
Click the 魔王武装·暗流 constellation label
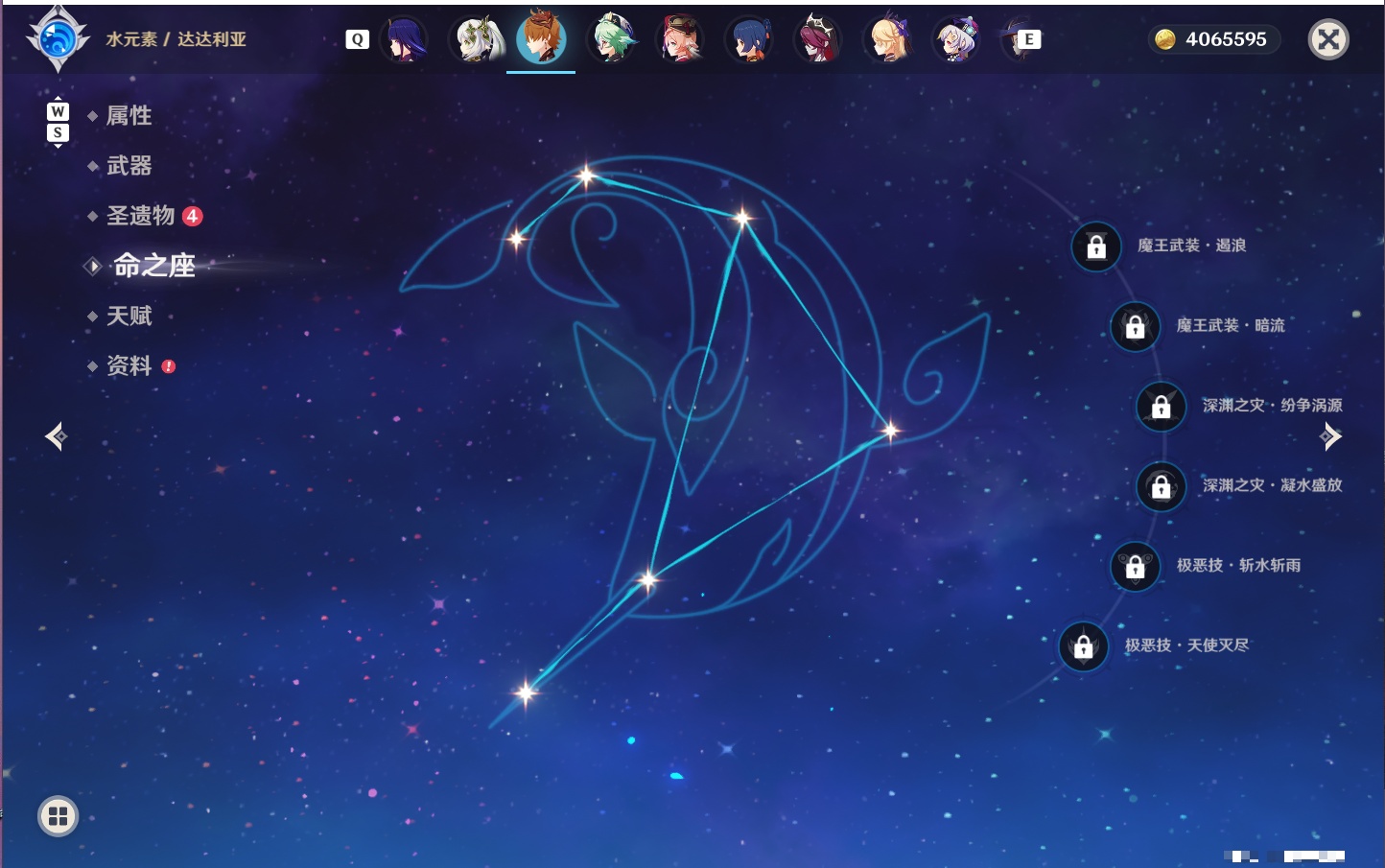click(x=1231, y=325)
